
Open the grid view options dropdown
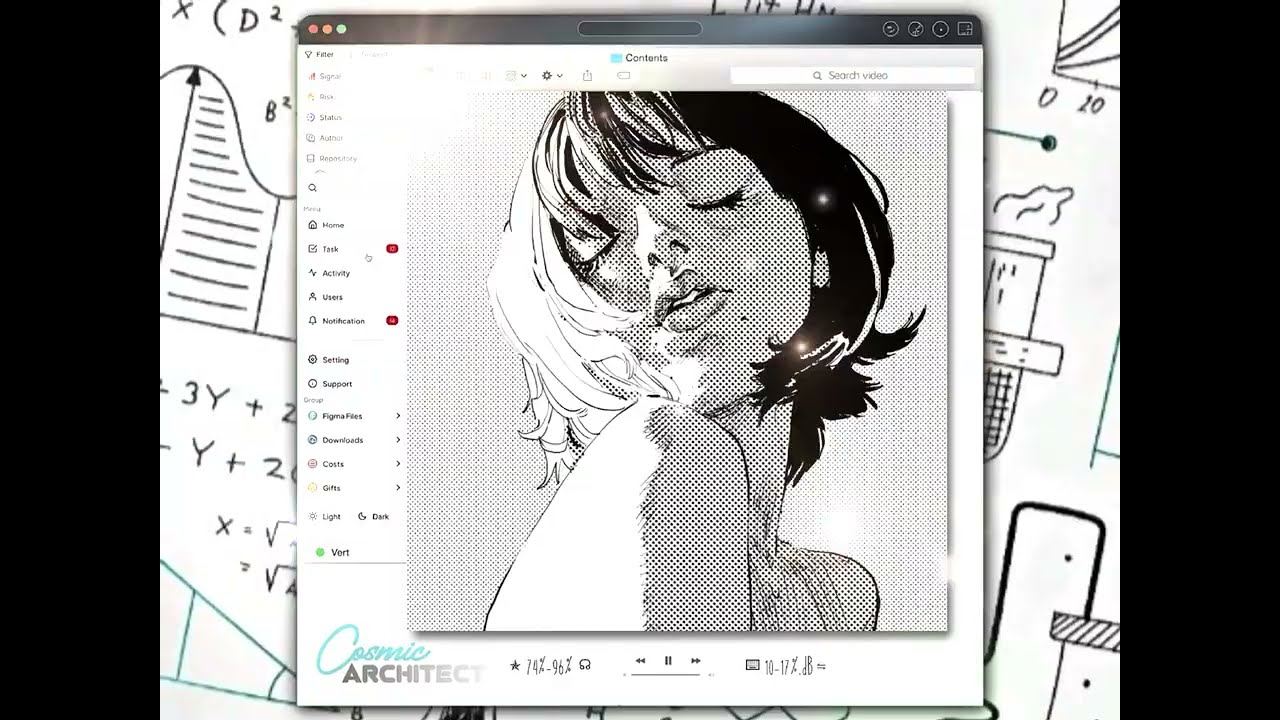(x=517, y=76)
